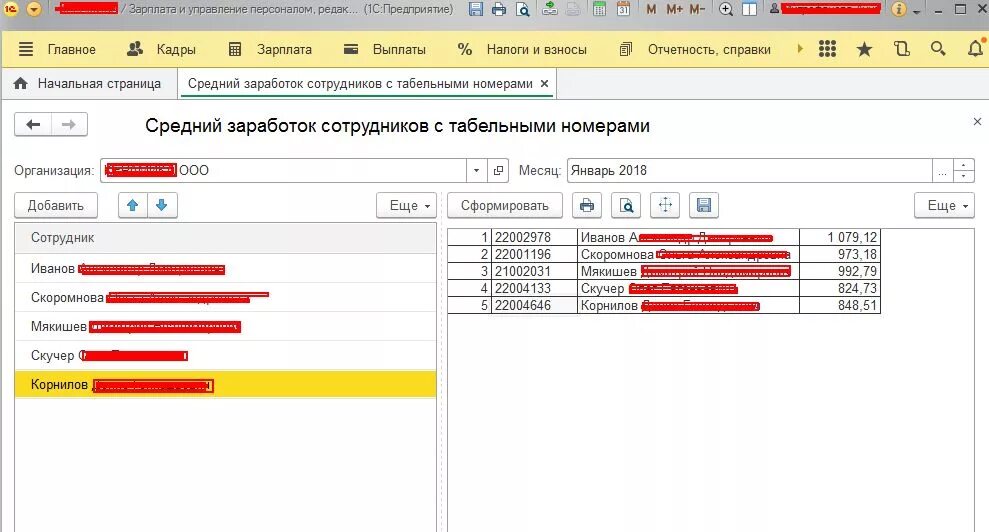Click the amount 973,18
The width and height of the screenshot is (989, 532).
click(840, 254)
